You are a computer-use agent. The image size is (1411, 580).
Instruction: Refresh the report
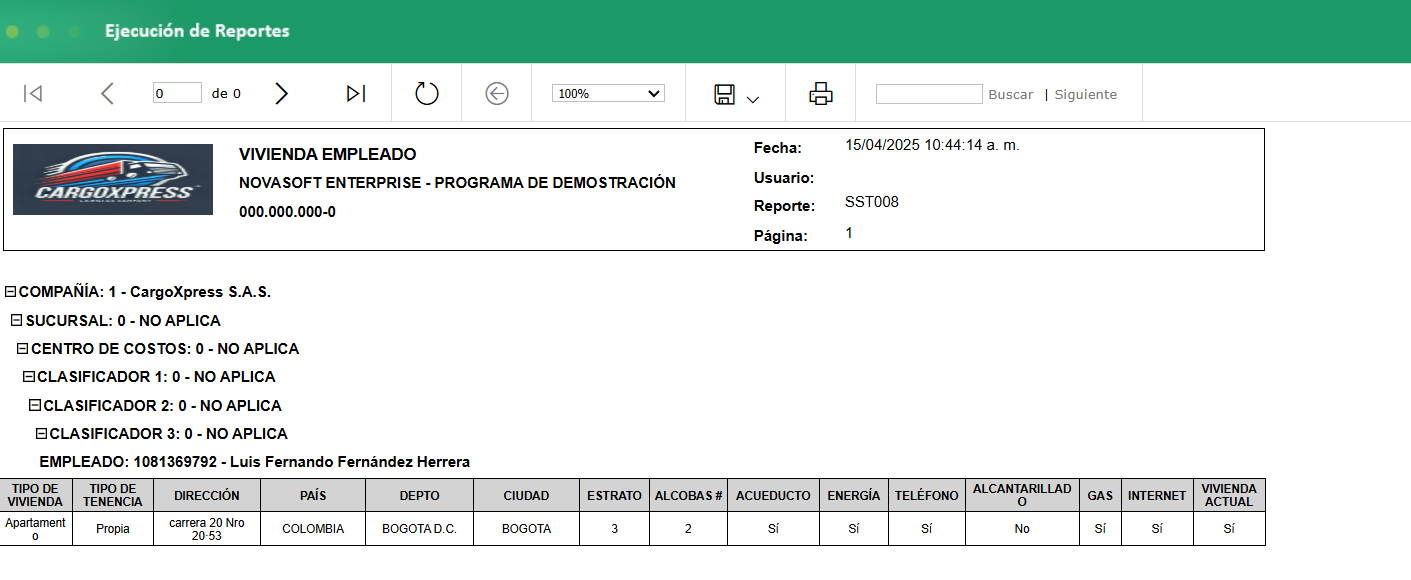click(x=426, y=92)
